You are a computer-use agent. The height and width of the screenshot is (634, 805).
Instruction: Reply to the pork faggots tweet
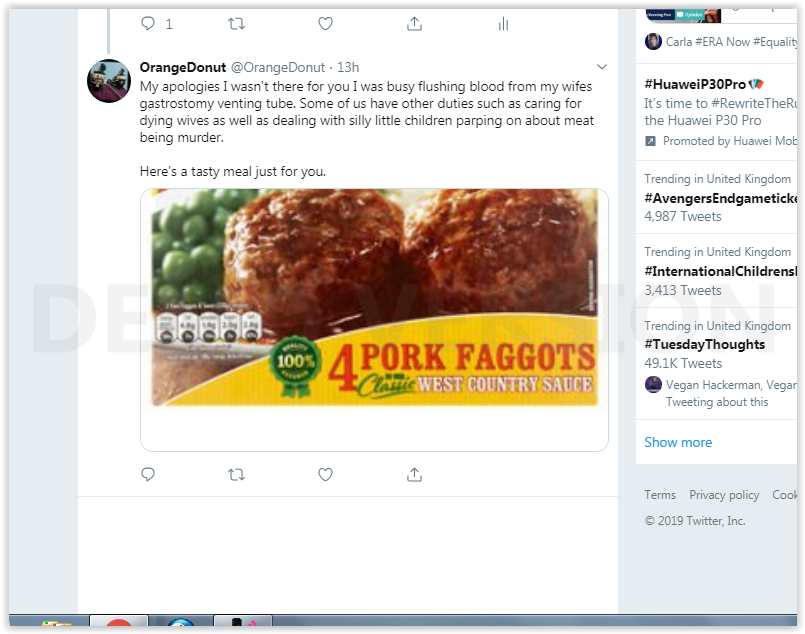pyautogui.click(x=148, y=474)
